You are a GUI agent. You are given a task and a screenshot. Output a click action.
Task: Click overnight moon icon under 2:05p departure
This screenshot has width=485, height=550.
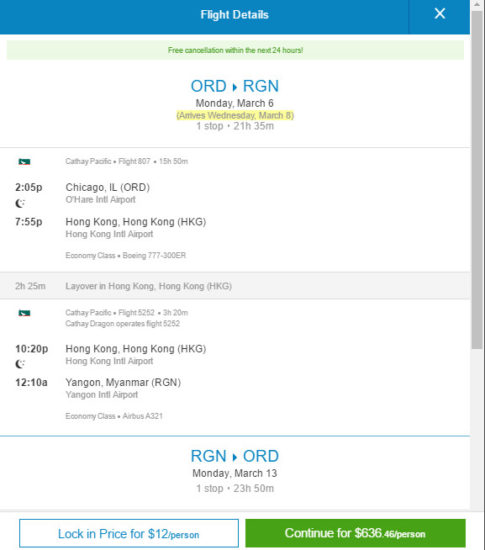click(x=20, y=203)
